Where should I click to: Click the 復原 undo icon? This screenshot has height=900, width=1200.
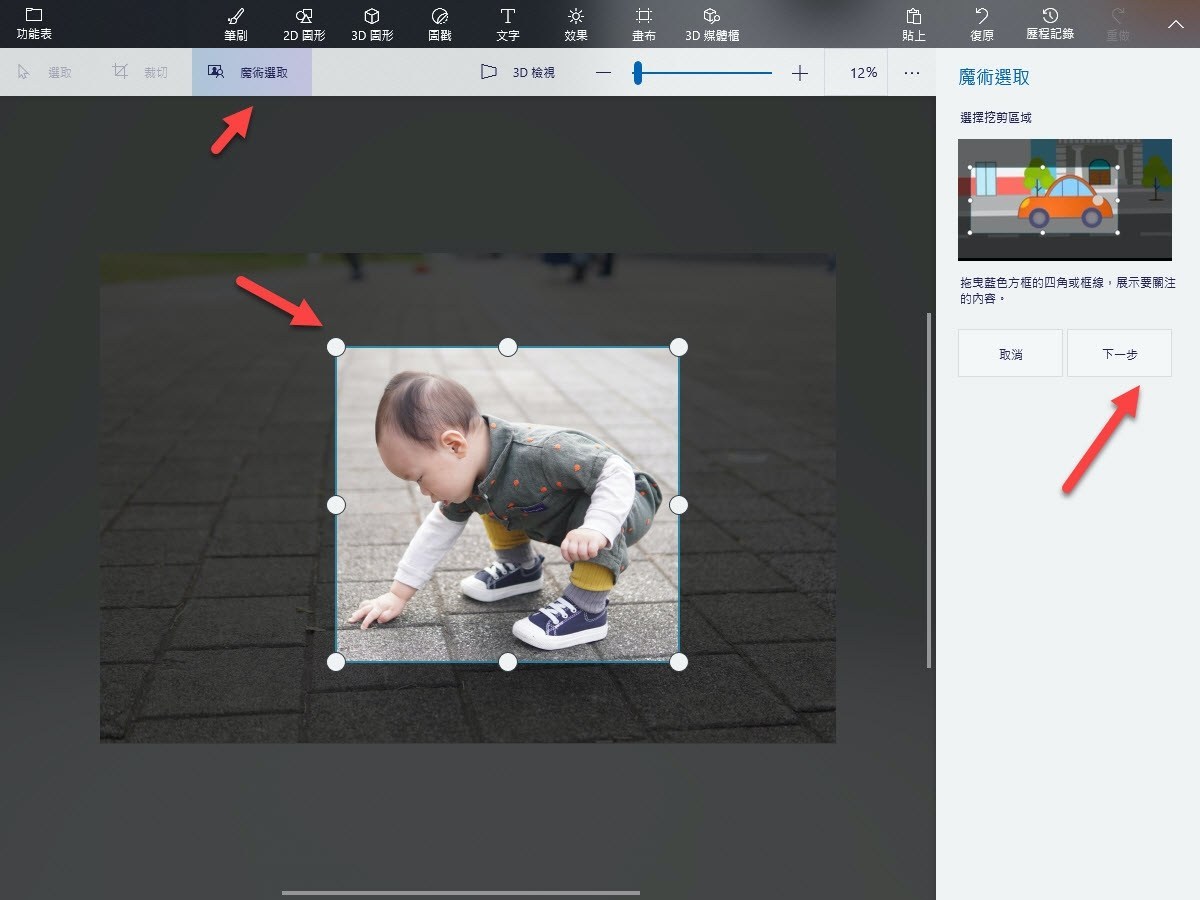tap(982, 24)
